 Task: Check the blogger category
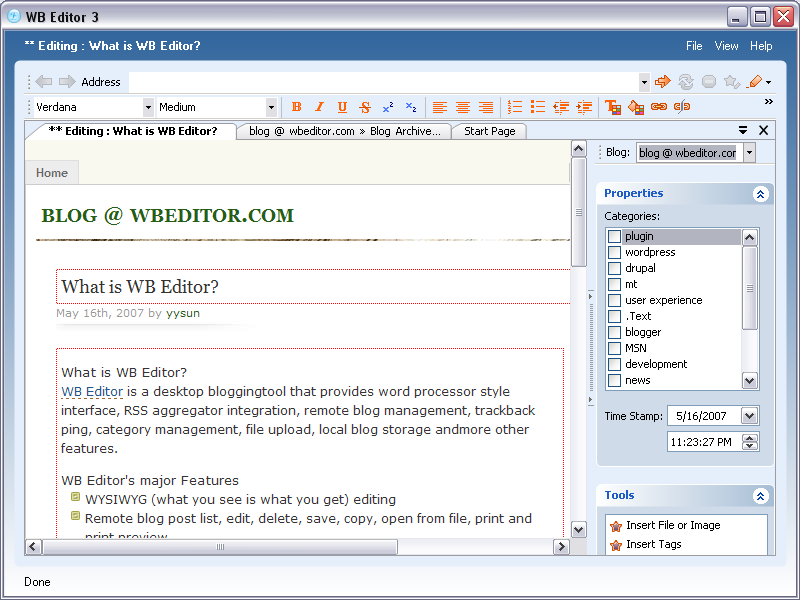pyautogui.click(x=614, y=332)
